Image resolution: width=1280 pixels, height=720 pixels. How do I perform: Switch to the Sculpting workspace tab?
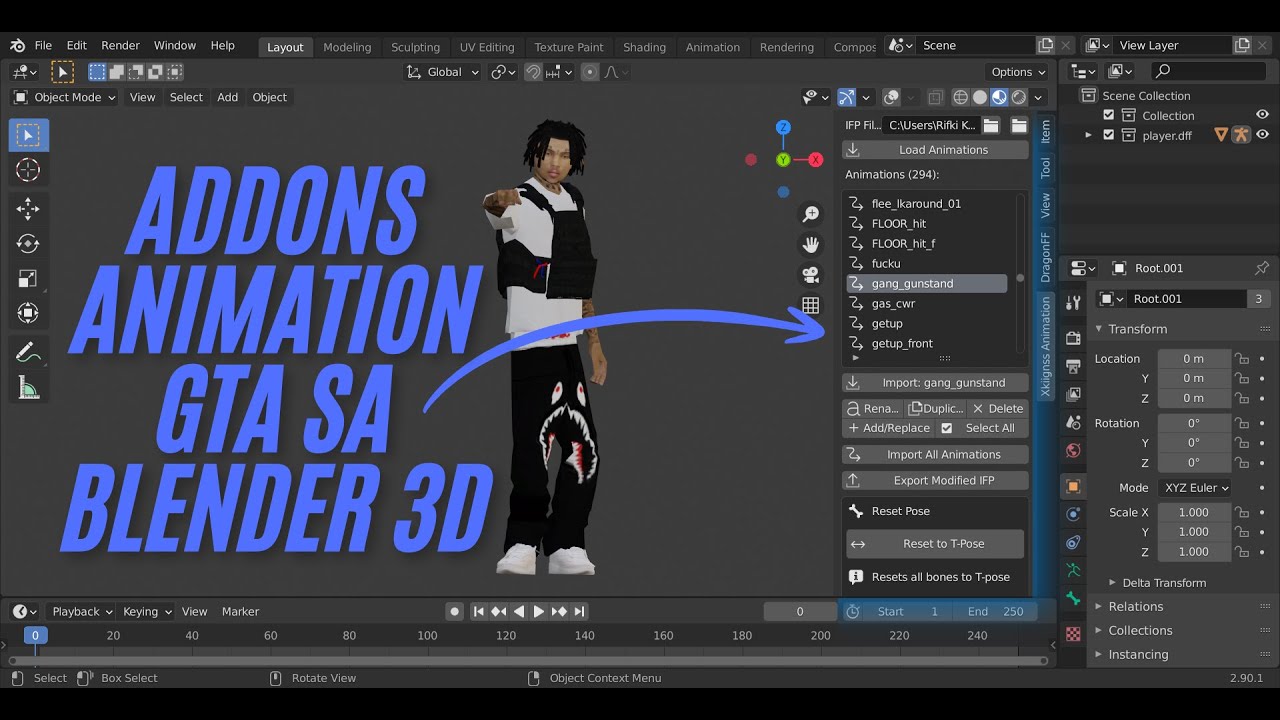[x=415, y=47]
